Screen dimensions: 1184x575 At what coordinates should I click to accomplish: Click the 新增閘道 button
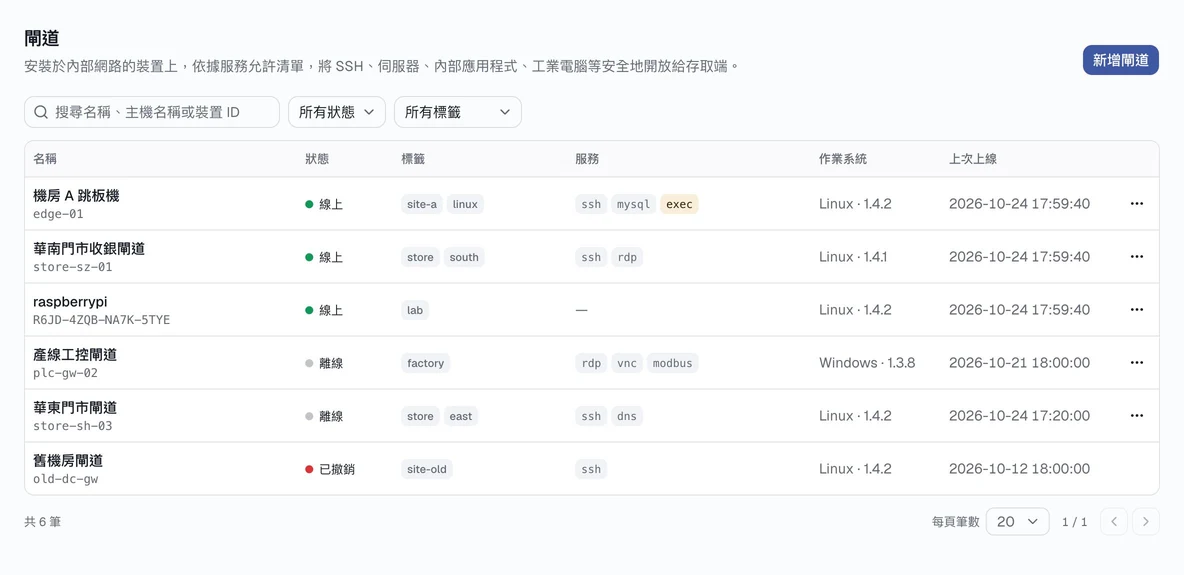click(1121, 60)
